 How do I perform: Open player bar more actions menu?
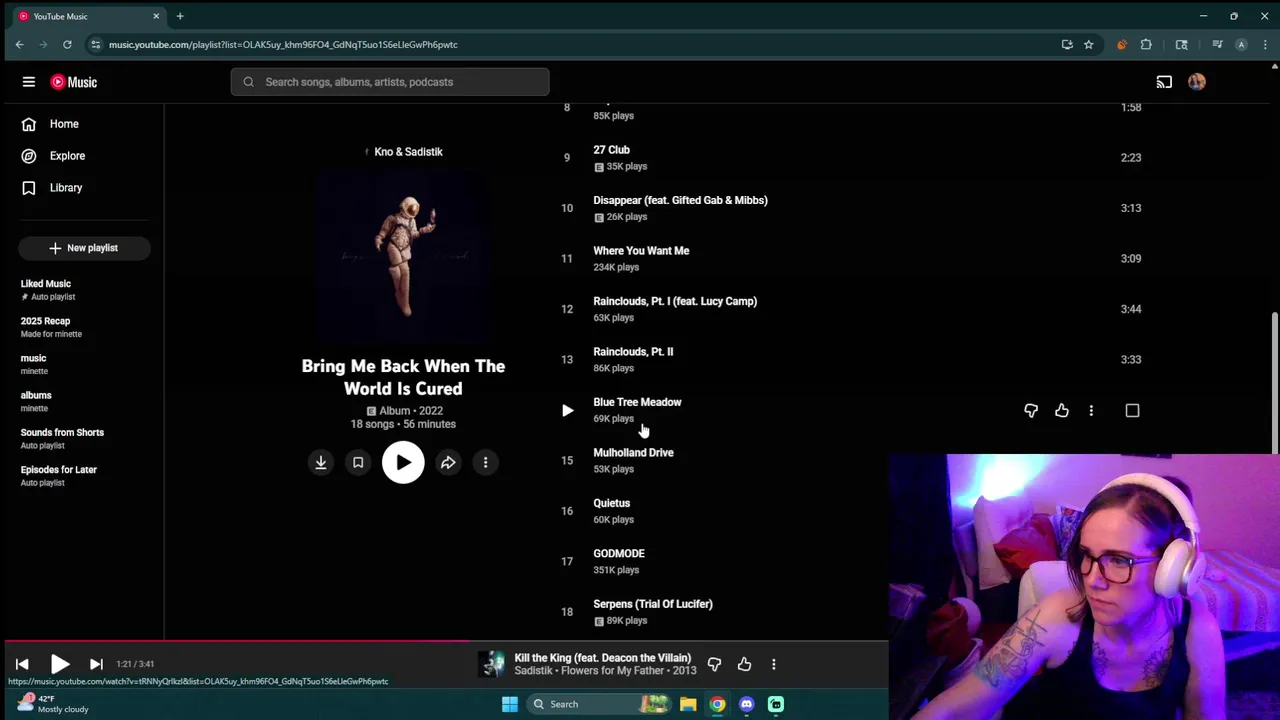(x=773, y=664)
